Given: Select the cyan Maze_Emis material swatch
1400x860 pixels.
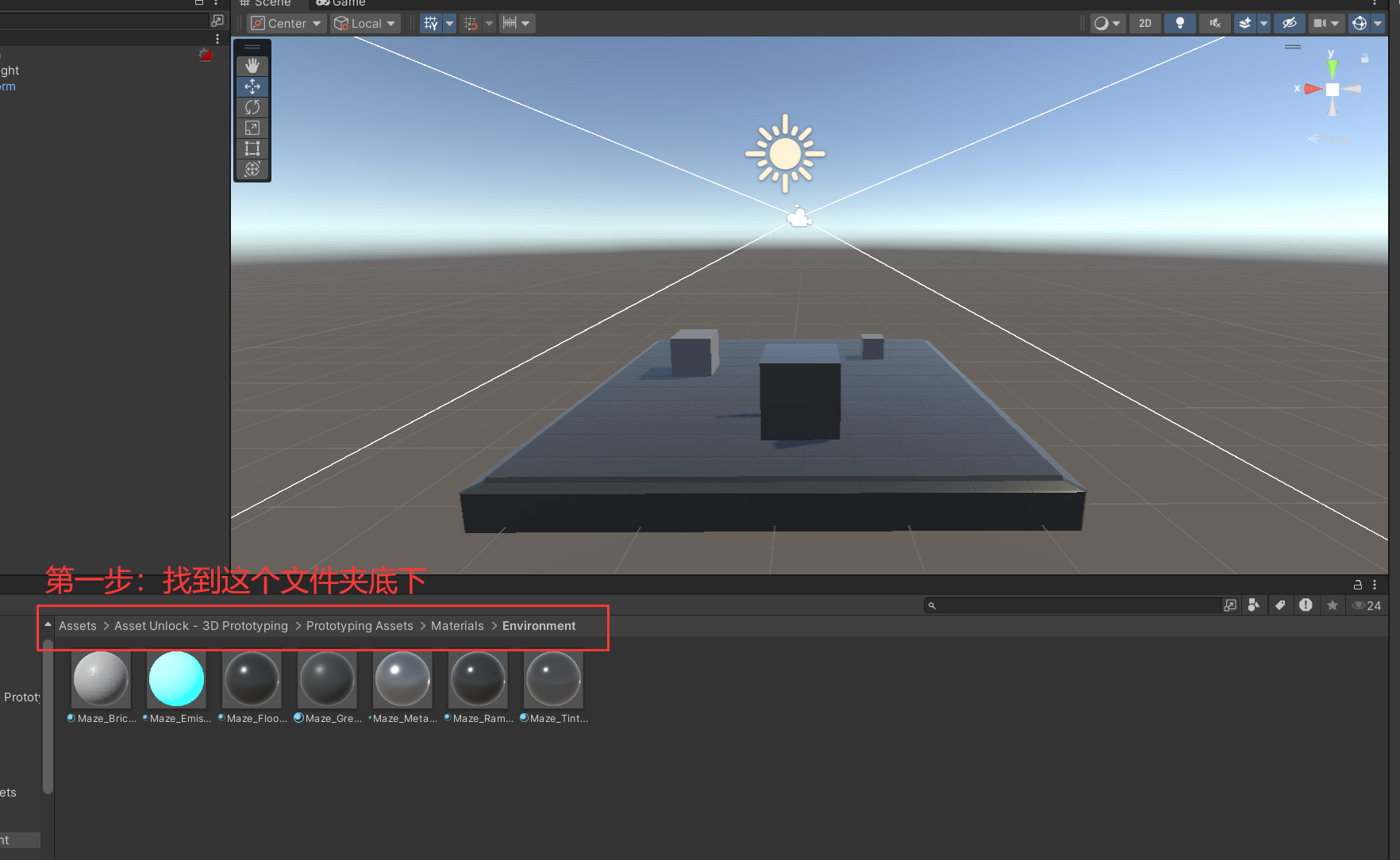Looking at the screenshot, I should [x=175, y=679].
